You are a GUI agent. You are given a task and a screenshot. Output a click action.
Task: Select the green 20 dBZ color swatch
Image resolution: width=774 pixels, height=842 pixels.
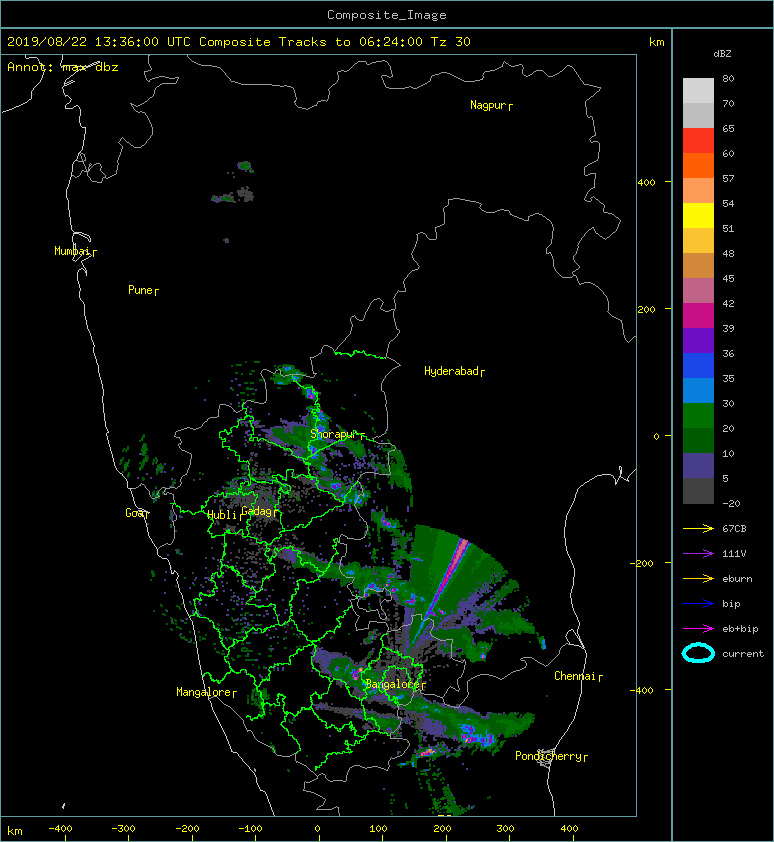pyautogui.click(x=698, y=416)
